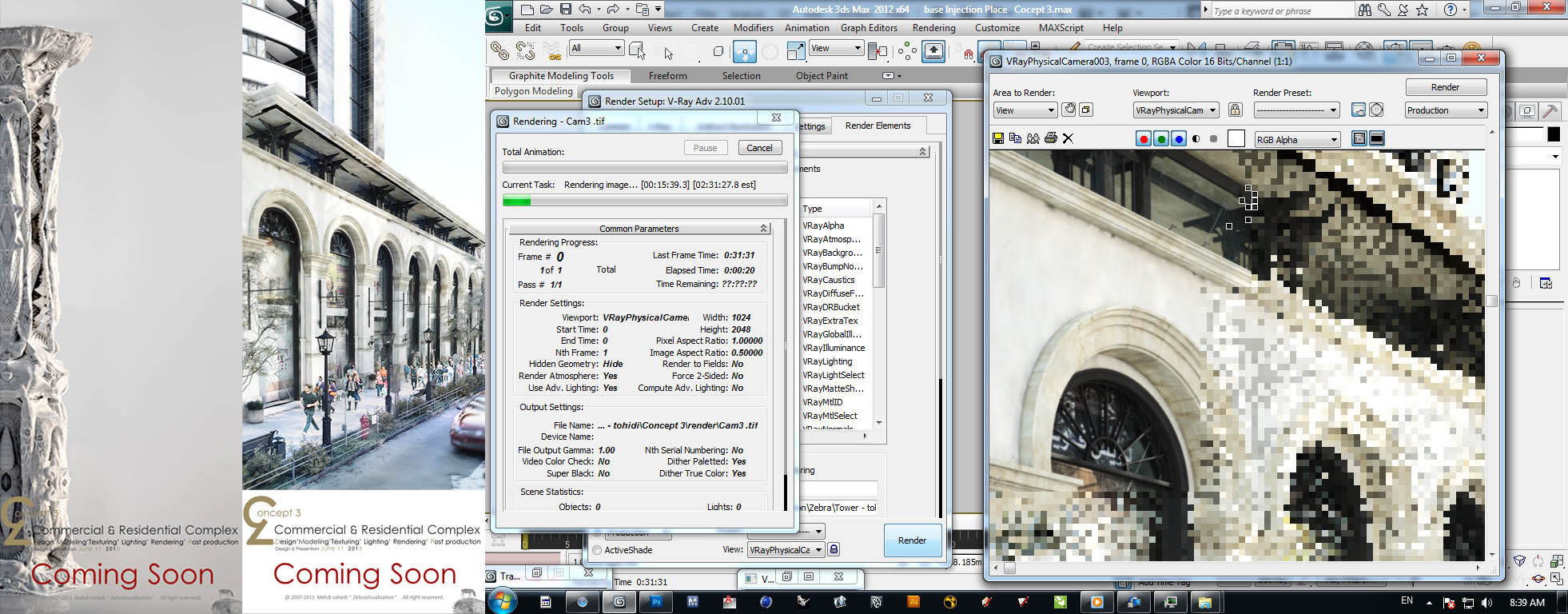Image resolution: width=1568 pixels, height=614 pixels.
Task: Click the New Scene icon in quick access toolbar
Action: [x=527, y=10]
